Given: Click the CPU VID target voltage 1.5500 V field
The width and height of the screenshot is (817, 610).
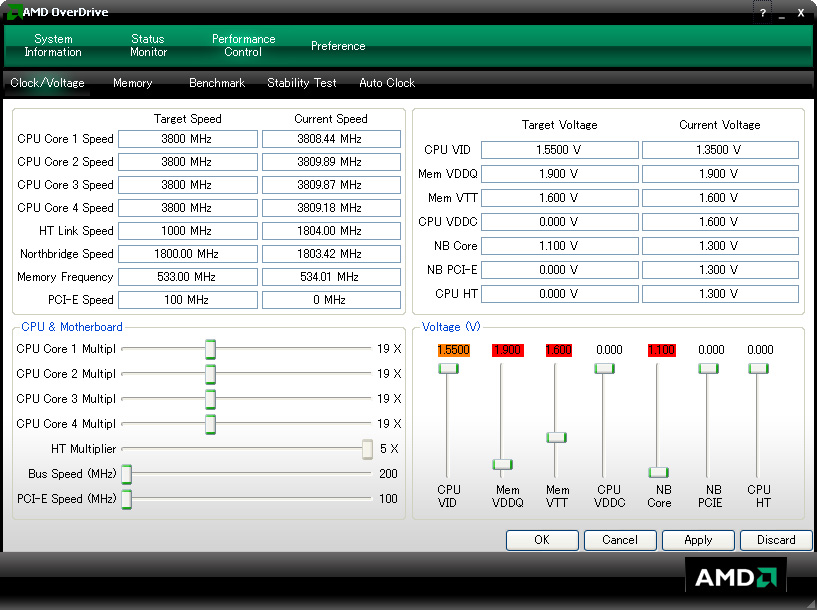Looking at the screenshot, I should pyautogui.click(x=560, y=150).
